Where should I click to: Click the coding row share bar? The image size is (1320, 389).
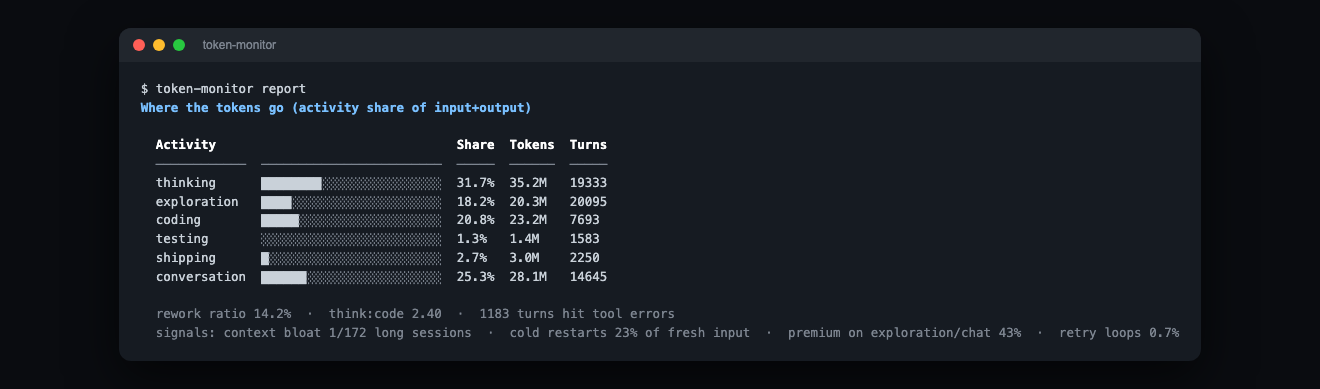click(351, 220)
